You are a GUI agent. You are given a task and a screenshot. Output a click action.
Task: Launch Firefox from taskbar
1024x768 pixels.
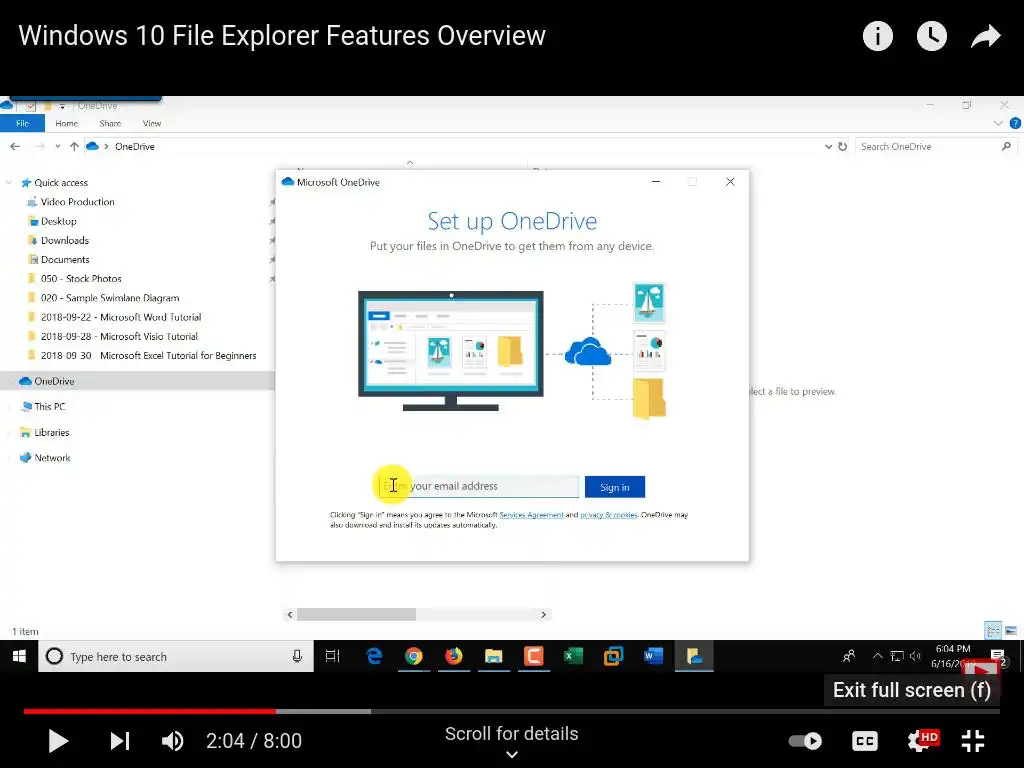[453, 656]
